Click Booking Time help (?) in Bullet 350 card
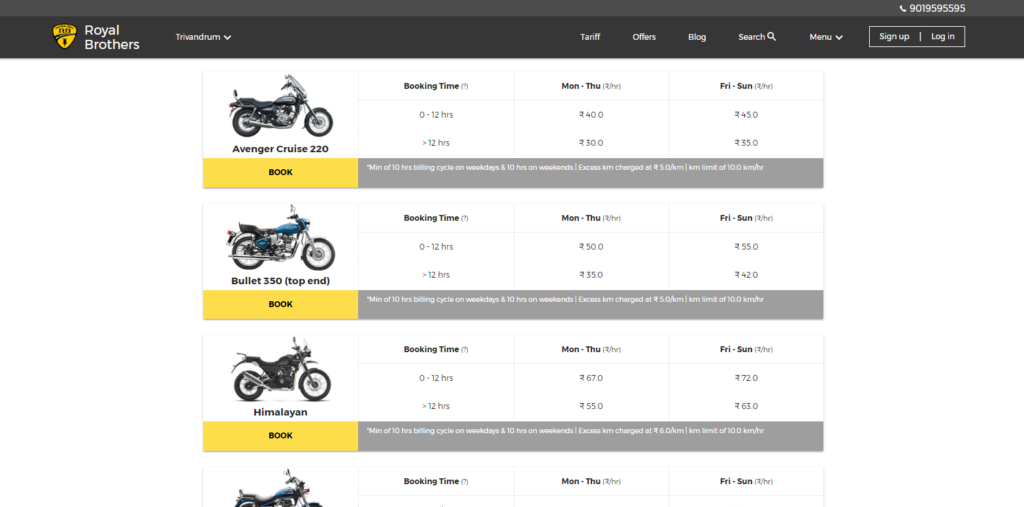1024x507 pixels. [x=464, y=218]
